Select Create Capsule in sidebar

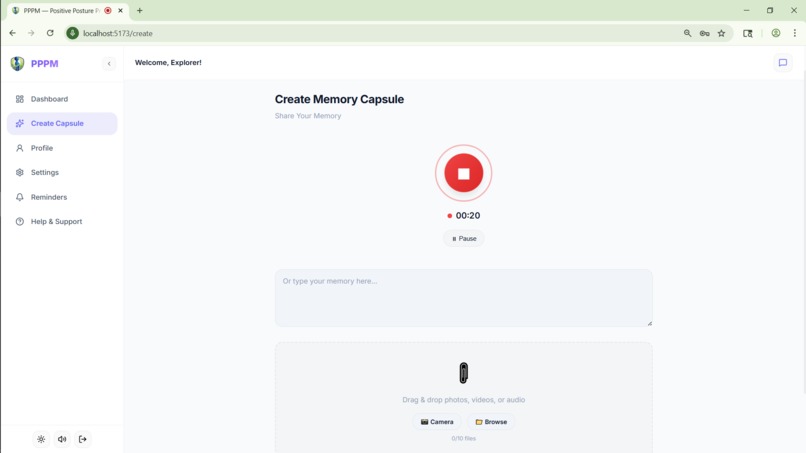coord(62,123)
